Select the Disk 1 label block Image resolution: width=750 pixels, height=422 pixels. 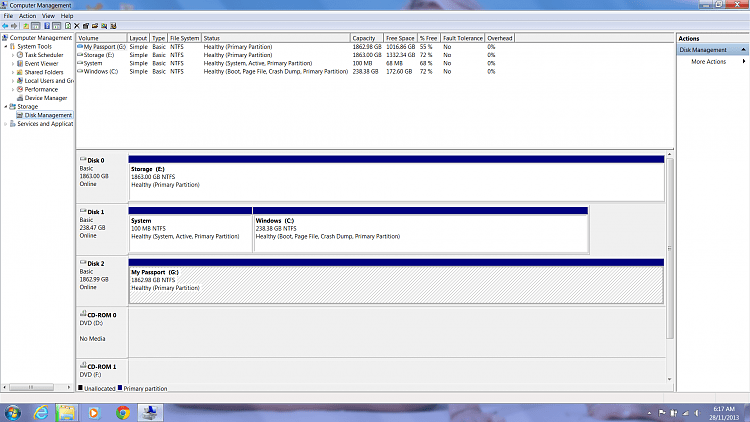[102, 229]
